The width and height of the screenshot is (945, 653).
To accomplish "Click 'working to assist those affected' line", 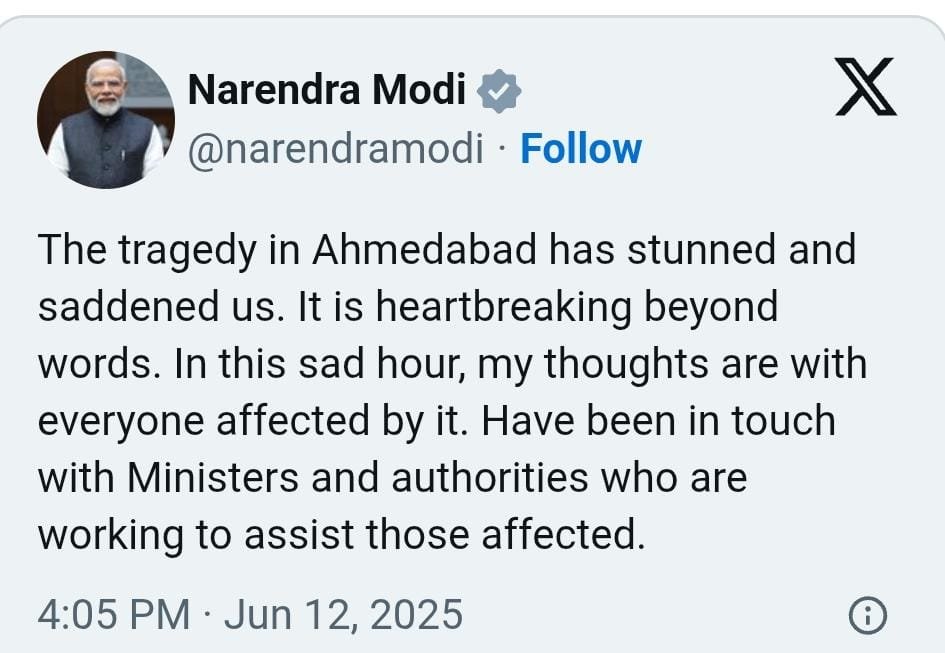I will pos(340,535).
